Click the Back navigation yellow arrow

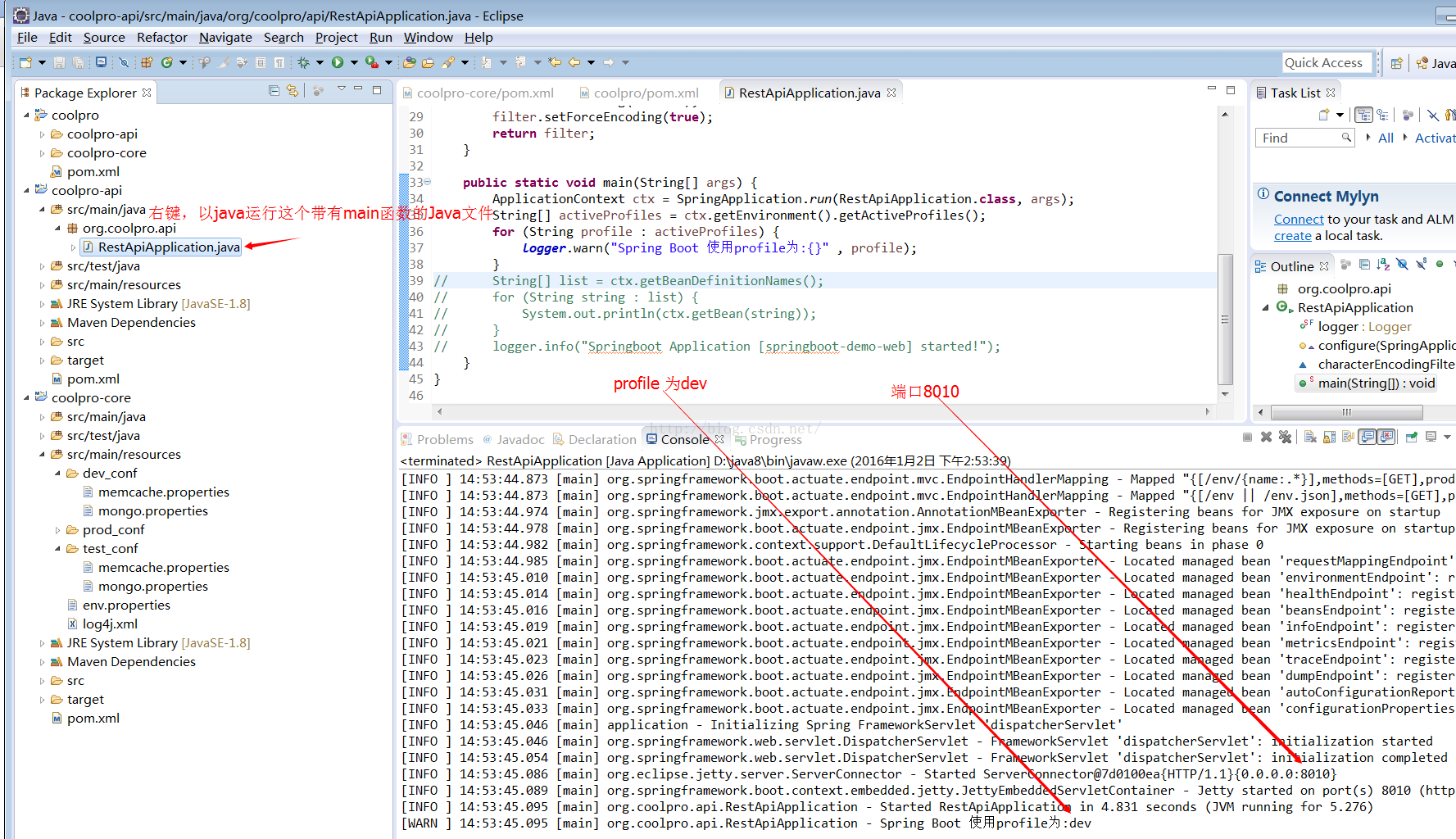[x=574, y=62]
